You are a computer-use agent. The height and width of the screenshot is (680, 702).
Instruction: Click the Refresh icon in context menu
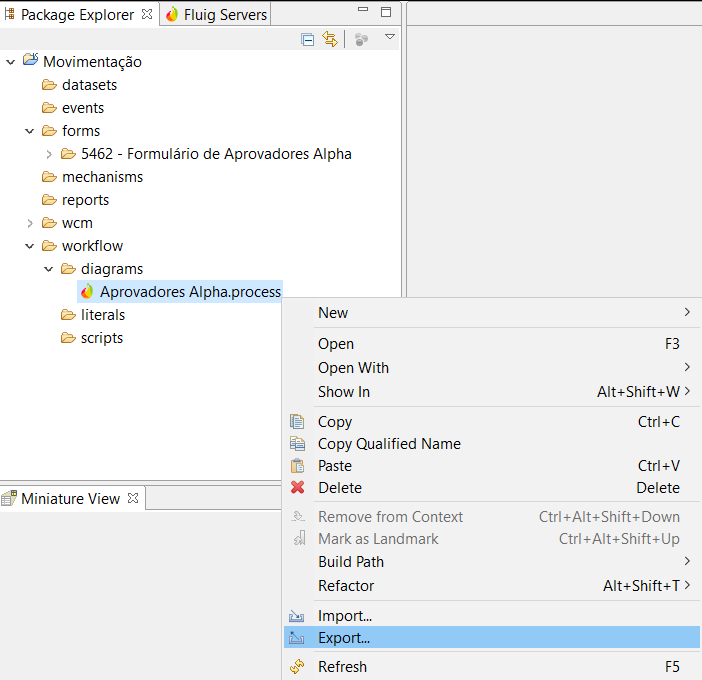(297, 667)
